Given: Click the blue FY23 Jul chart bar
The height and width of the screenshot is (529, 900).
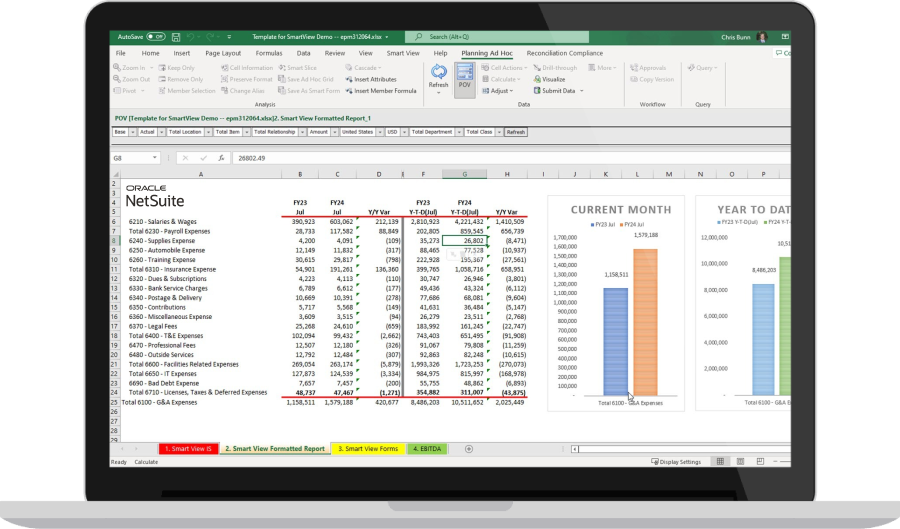Looking at the screenshot, I should point(615,342).
